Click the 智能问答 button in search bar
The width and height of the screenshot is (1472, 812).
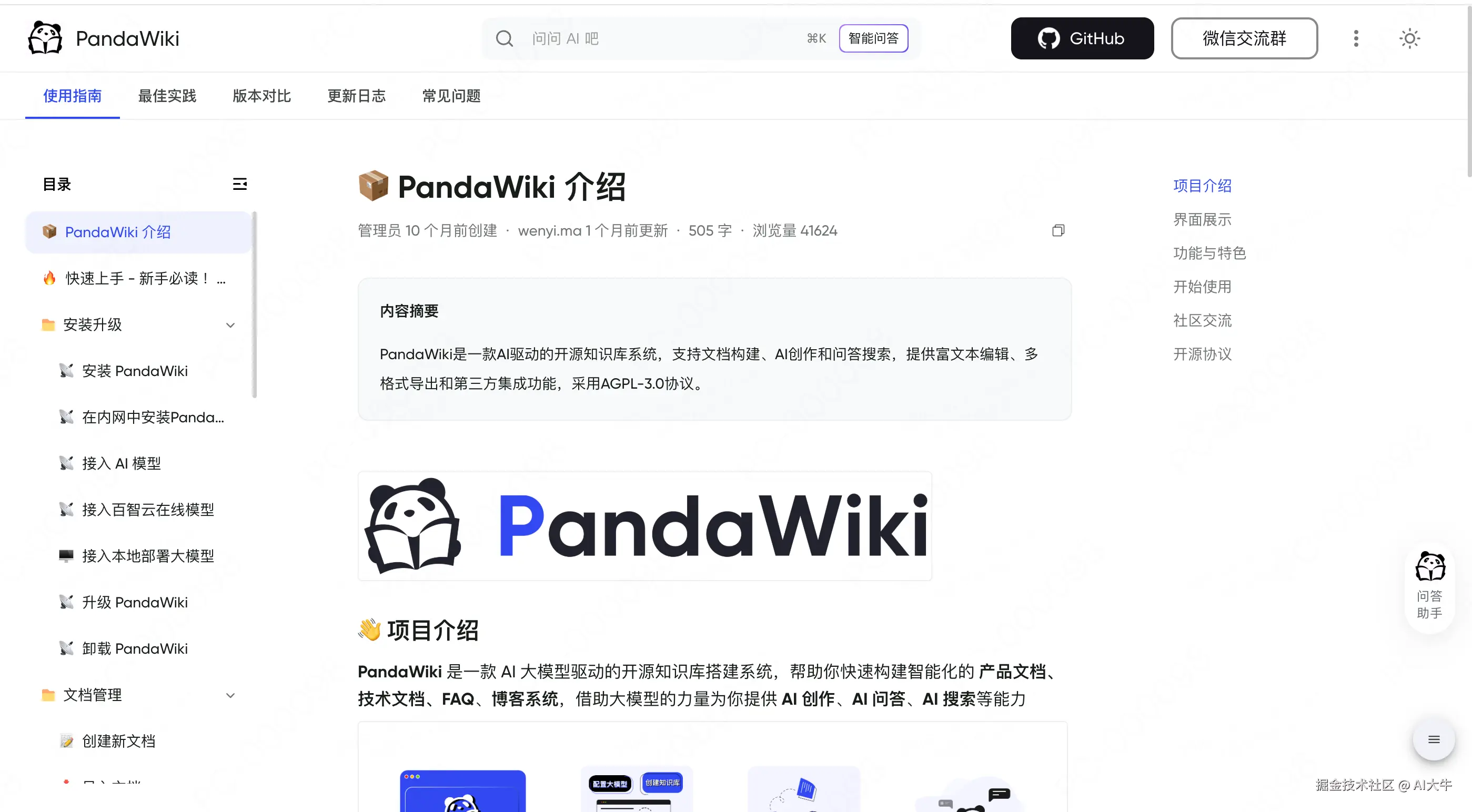point(873,38)
